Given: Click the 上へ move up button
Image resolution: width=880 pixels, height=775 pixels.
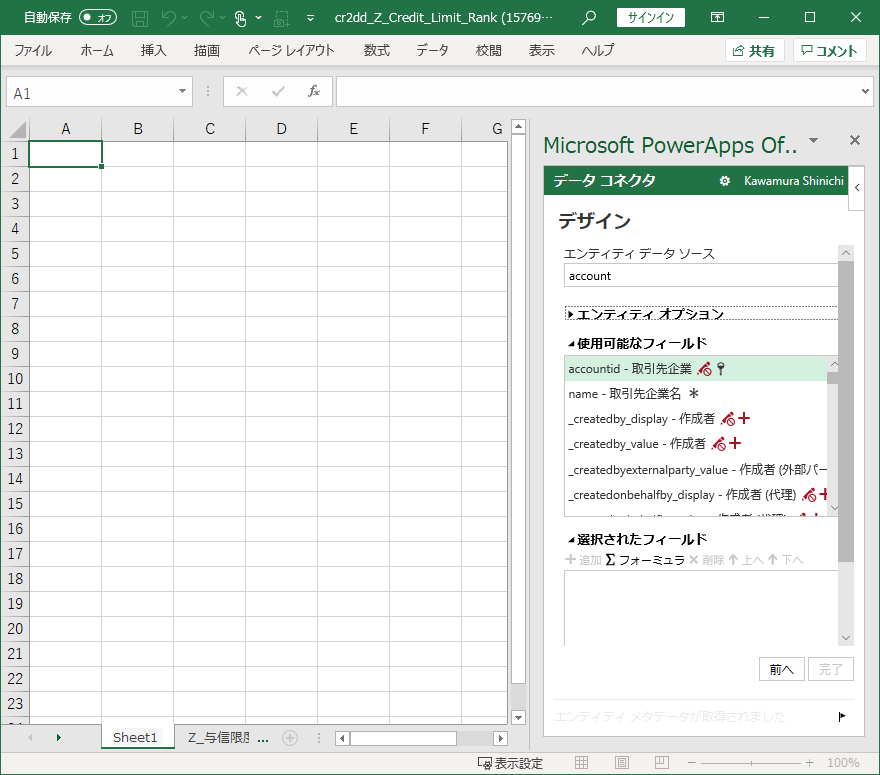Looking at the screenshot, I should pyautogui.click(x=747, y=560).
